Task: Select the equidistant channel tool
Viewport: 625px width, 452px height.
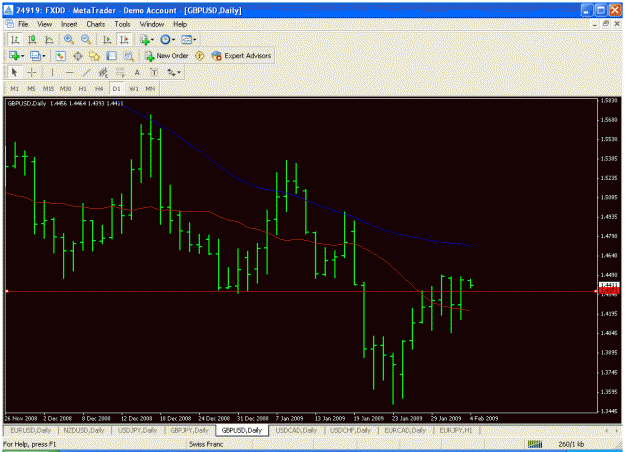Action: point(103,73)
